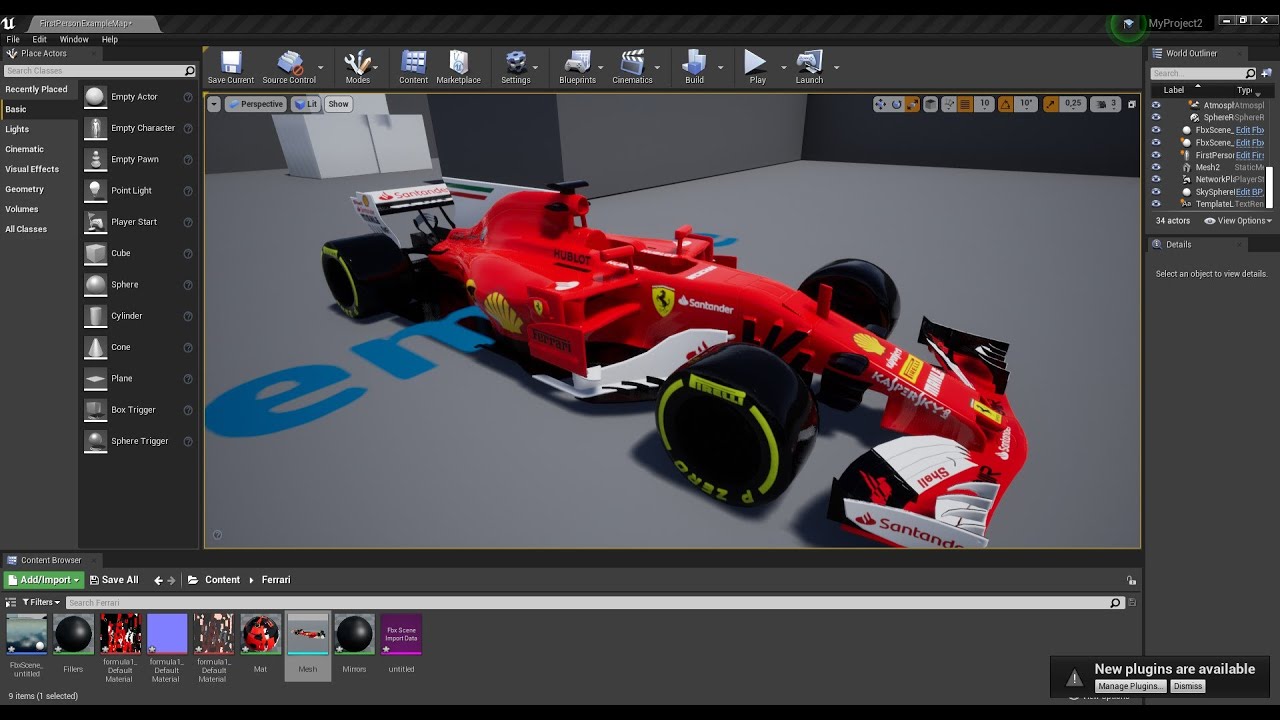Screen dimensions: 1280x720
Task: Open the Lit view mode dropdown
Action: pos(306,104)
